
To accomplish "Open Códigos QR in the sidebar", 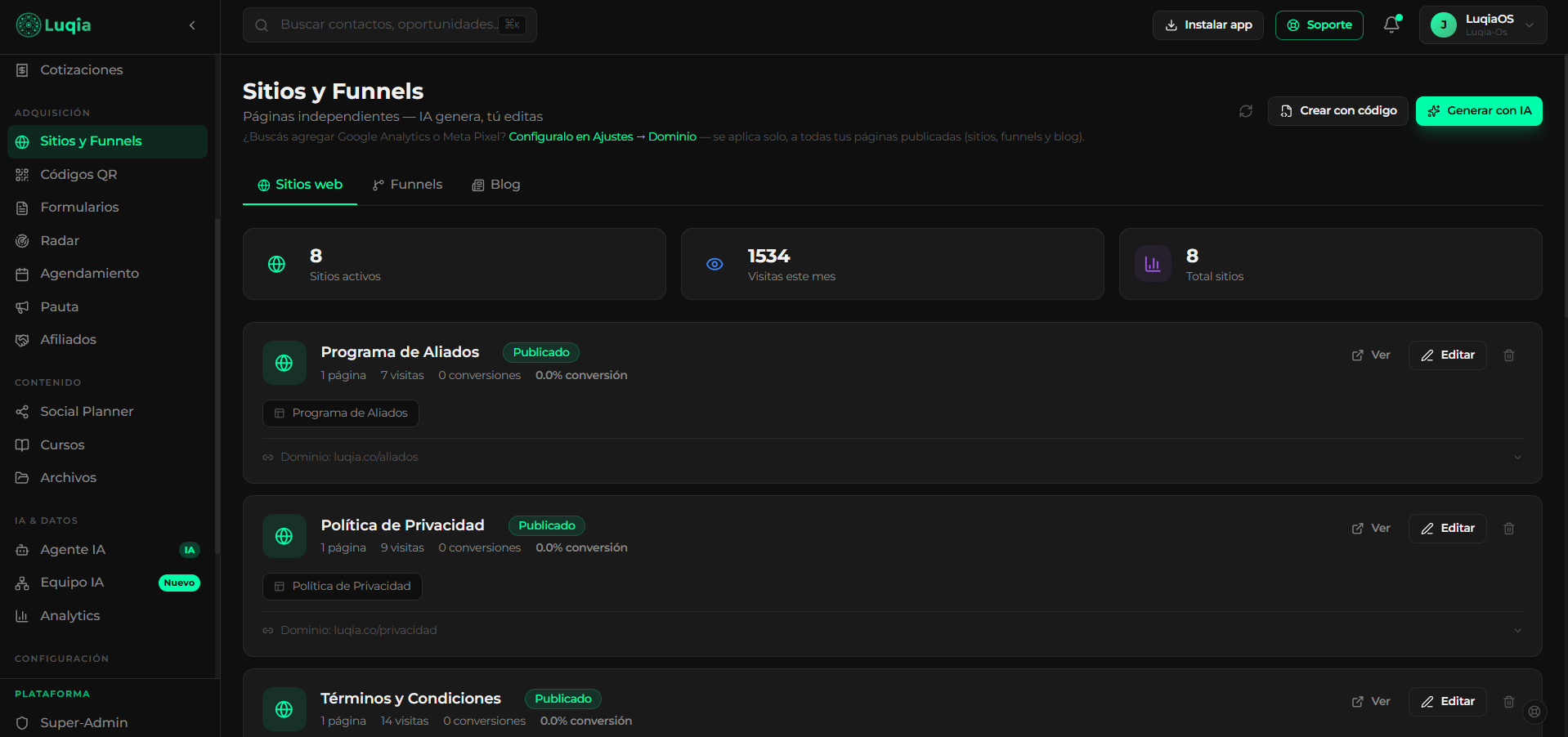I will pos(107,175).
